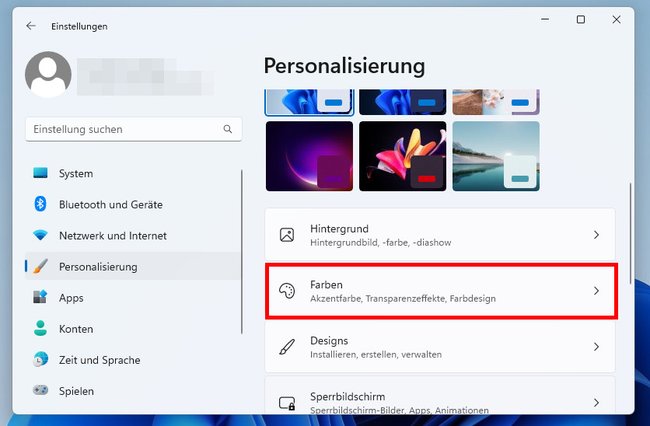The height and width of the screenshot is (426, 650).
Task: Click the Hintergrund picture icon
Action: 287,235
